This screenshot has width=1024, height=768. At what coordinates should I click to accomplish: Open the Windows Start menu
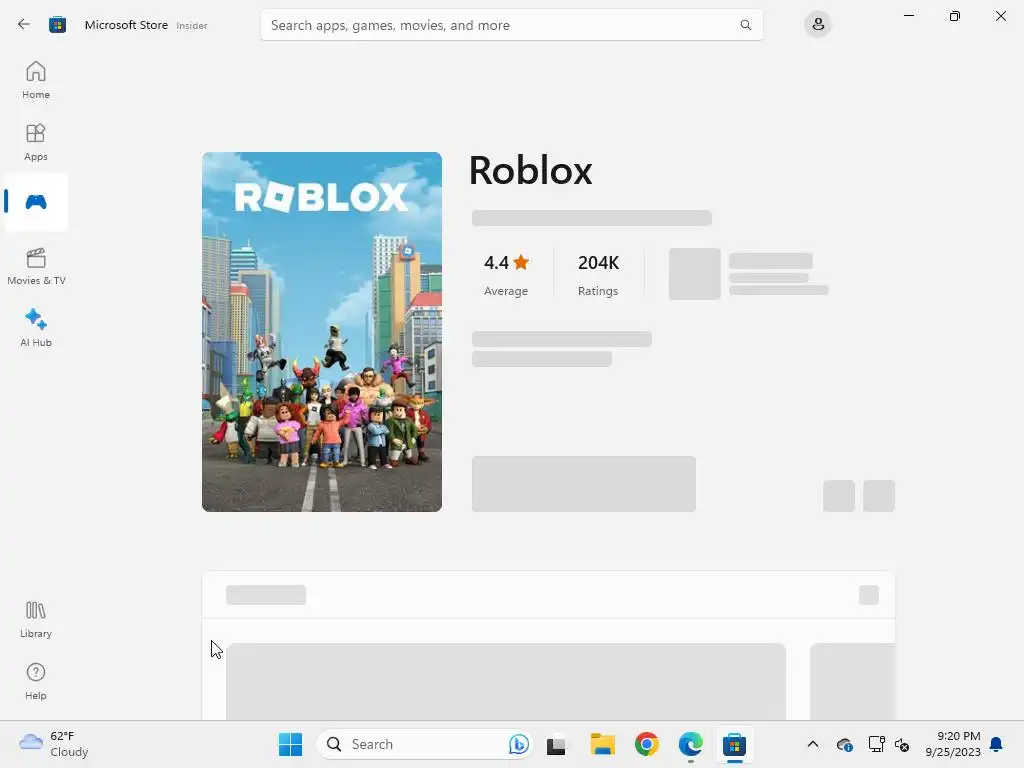coord(291,744)
